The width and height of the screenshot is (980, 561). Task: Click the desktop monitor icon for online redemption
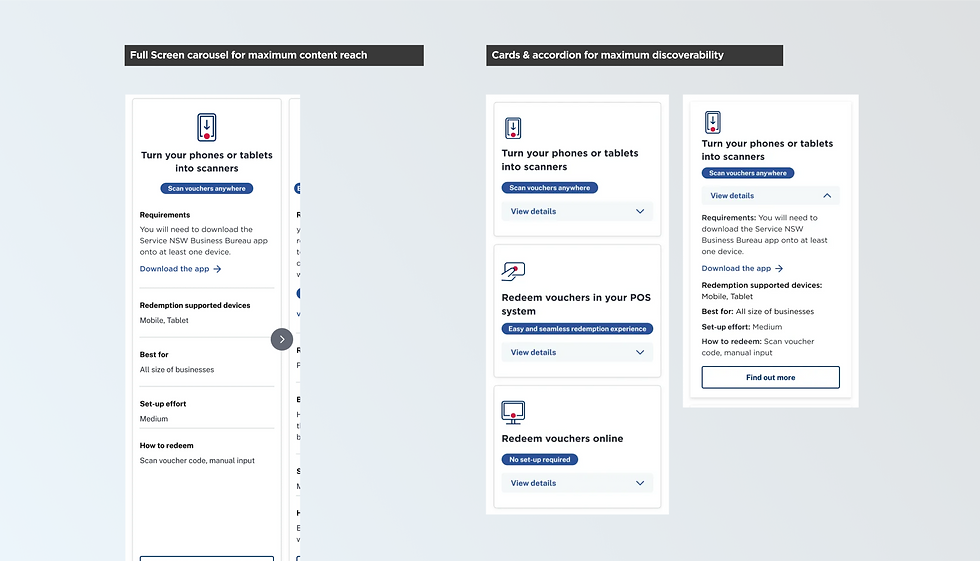click(x=513, y=413)
